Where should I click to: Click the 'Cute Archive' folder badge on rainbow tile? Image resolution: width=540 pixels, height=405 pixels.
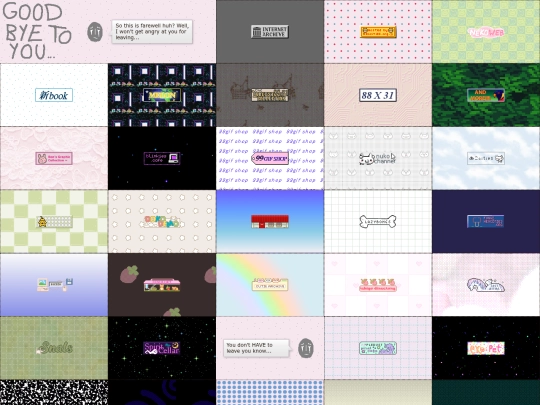270,285
